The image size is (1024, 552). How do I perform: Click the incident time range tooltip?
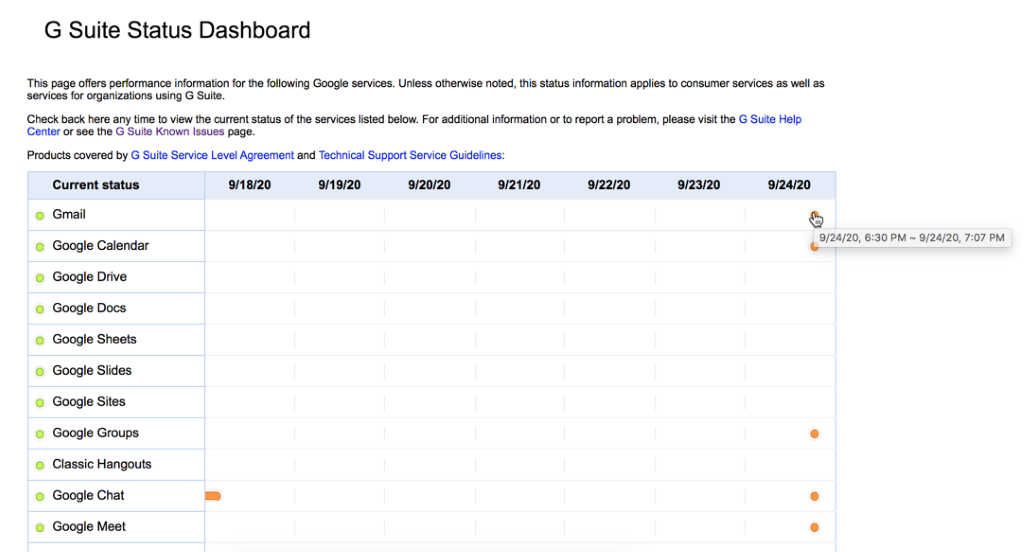click(x=912, y=238)
